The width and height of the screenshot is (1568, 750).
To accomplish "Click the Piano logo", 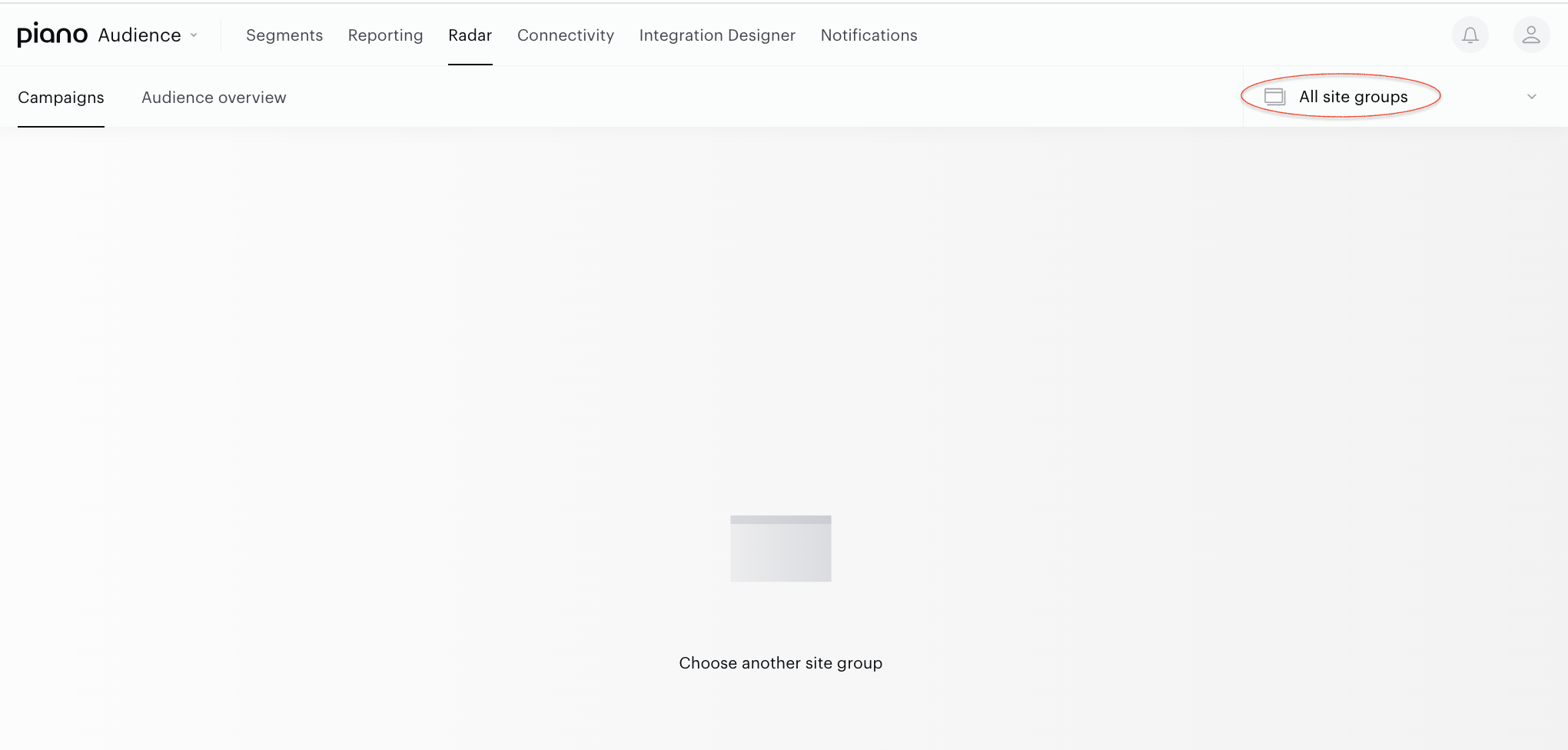I will tap(52, 35).
